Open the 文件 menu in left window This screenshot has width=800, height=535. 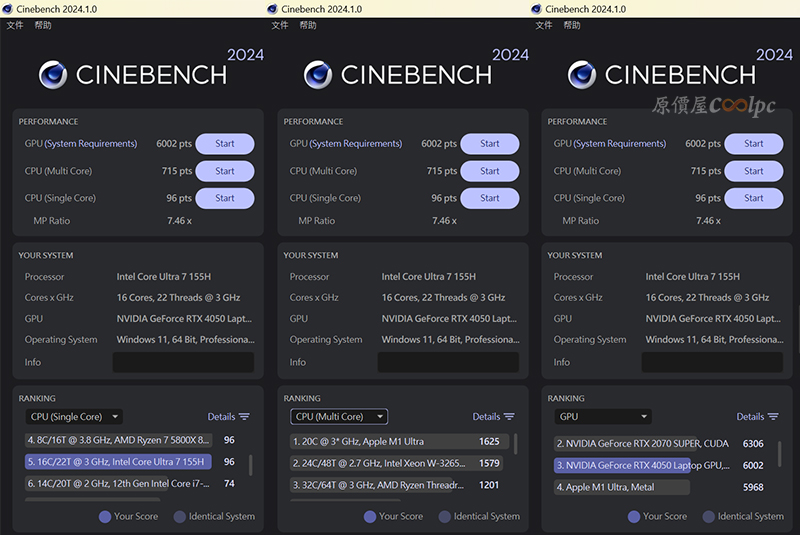(15, 25)
